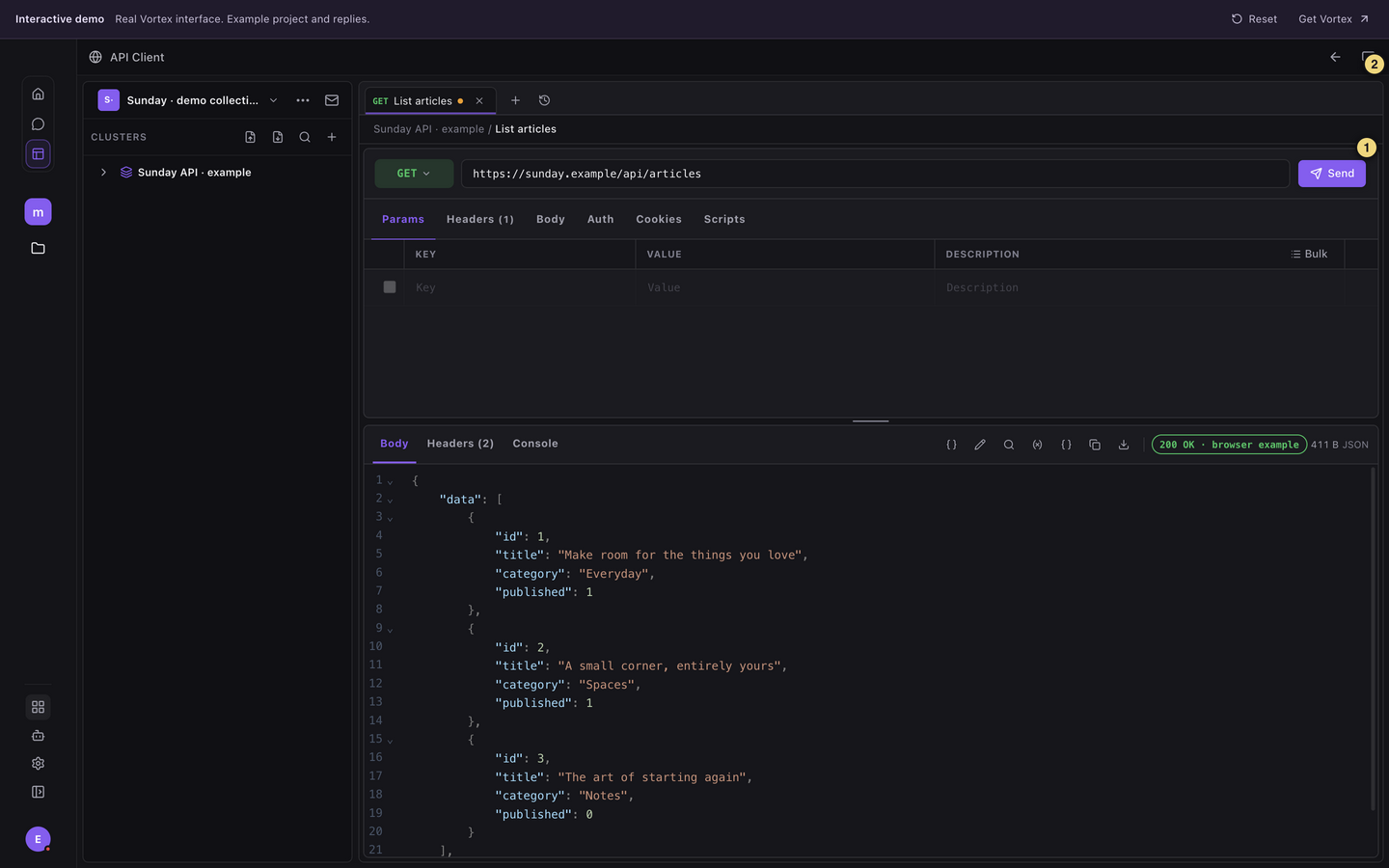Click the file download icon in Clusters header

click(x=278, y=137)
